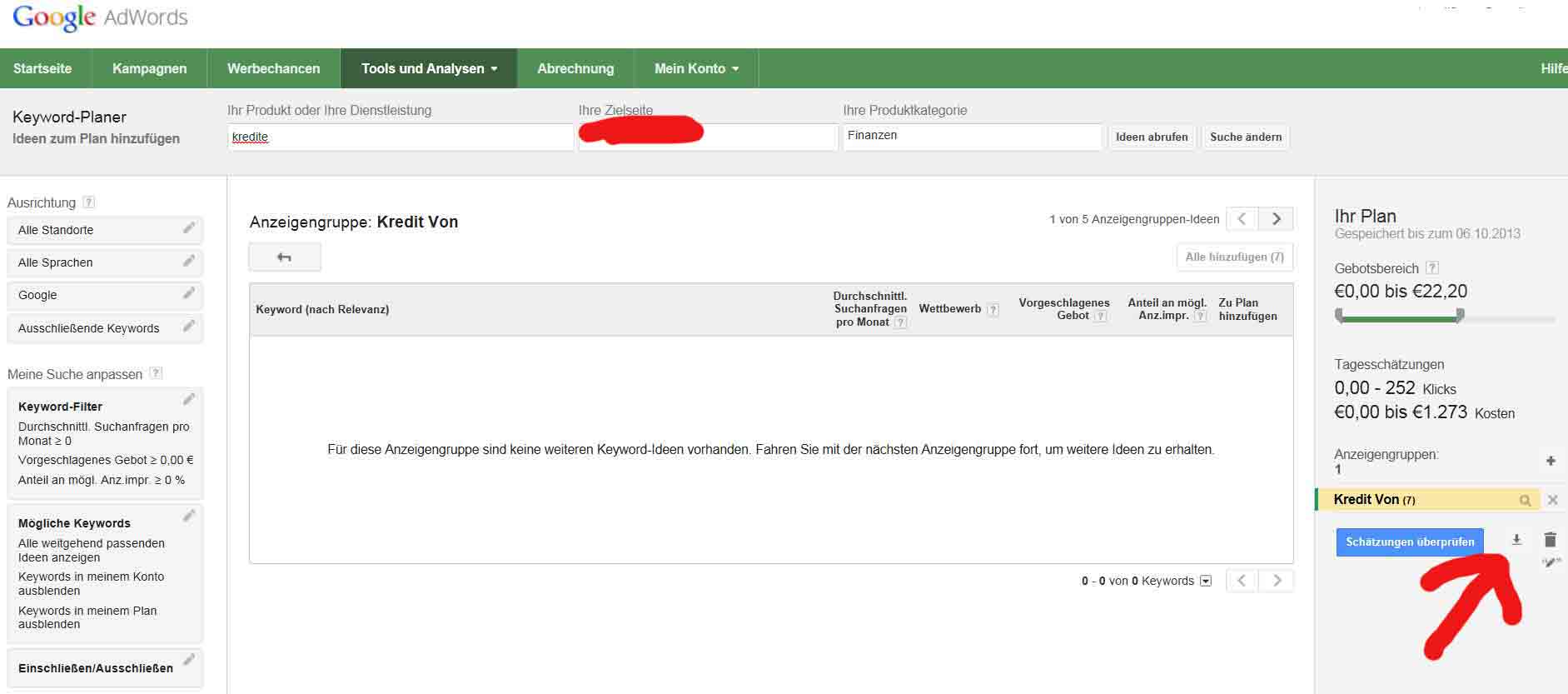The image size is (1568, 694).
Task: Delete the plan using the trash icon
Action: pos(1550,540)
